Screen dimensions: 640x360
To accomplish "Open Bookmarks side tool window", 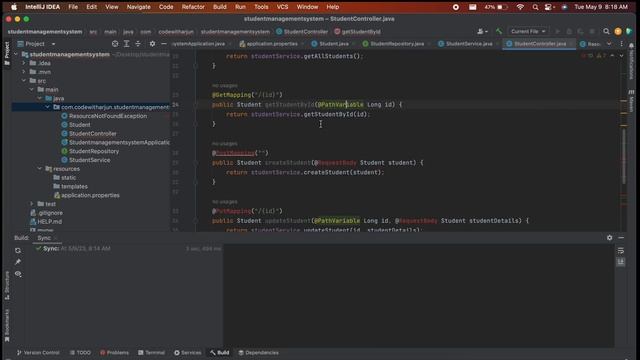I will 7,325.
